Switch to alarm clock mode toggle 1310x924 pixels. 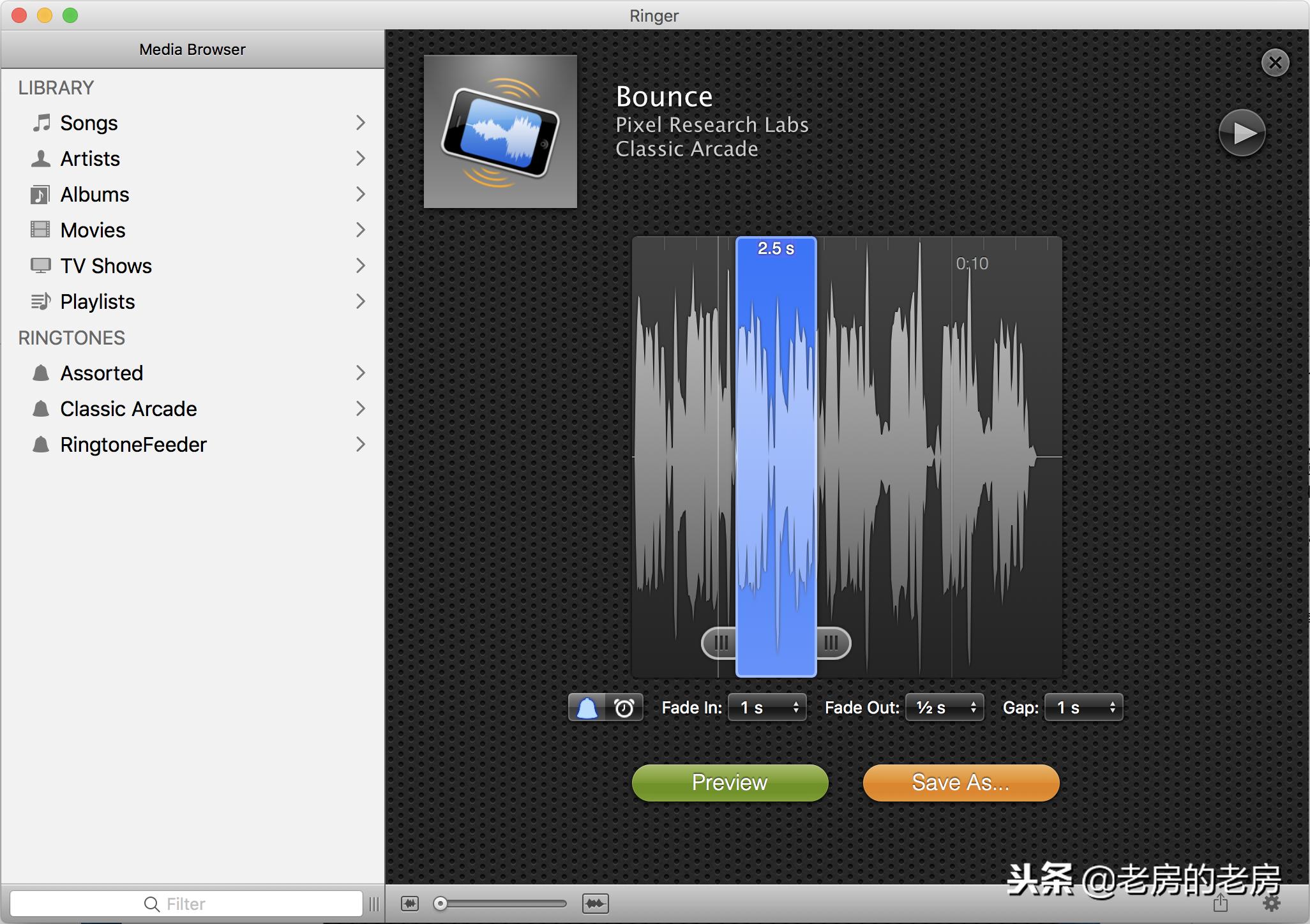pos(624,708)
